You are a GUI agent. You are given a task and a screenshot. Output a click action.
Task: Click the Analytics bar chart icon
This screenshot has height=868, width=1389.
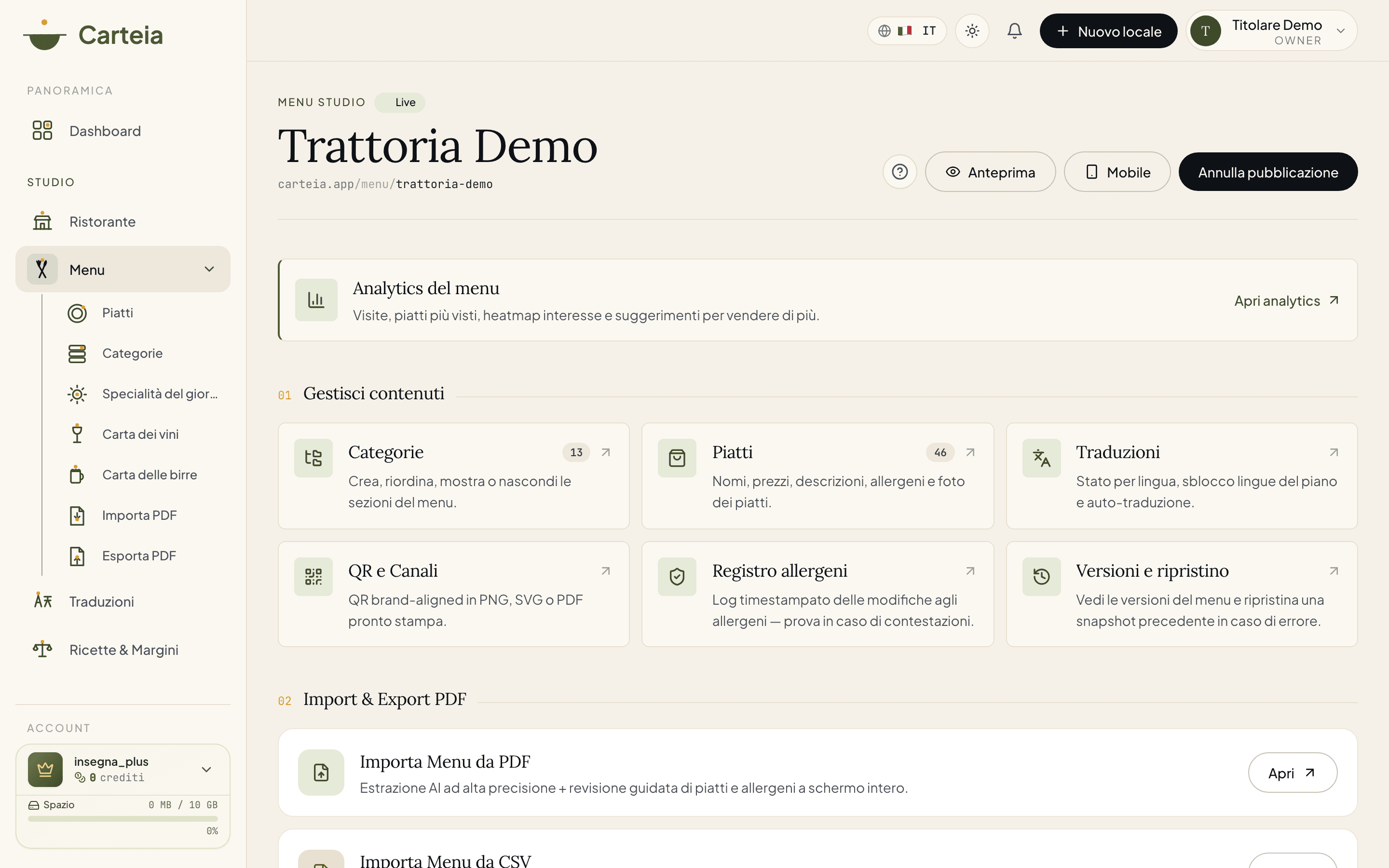pos(316,299)
